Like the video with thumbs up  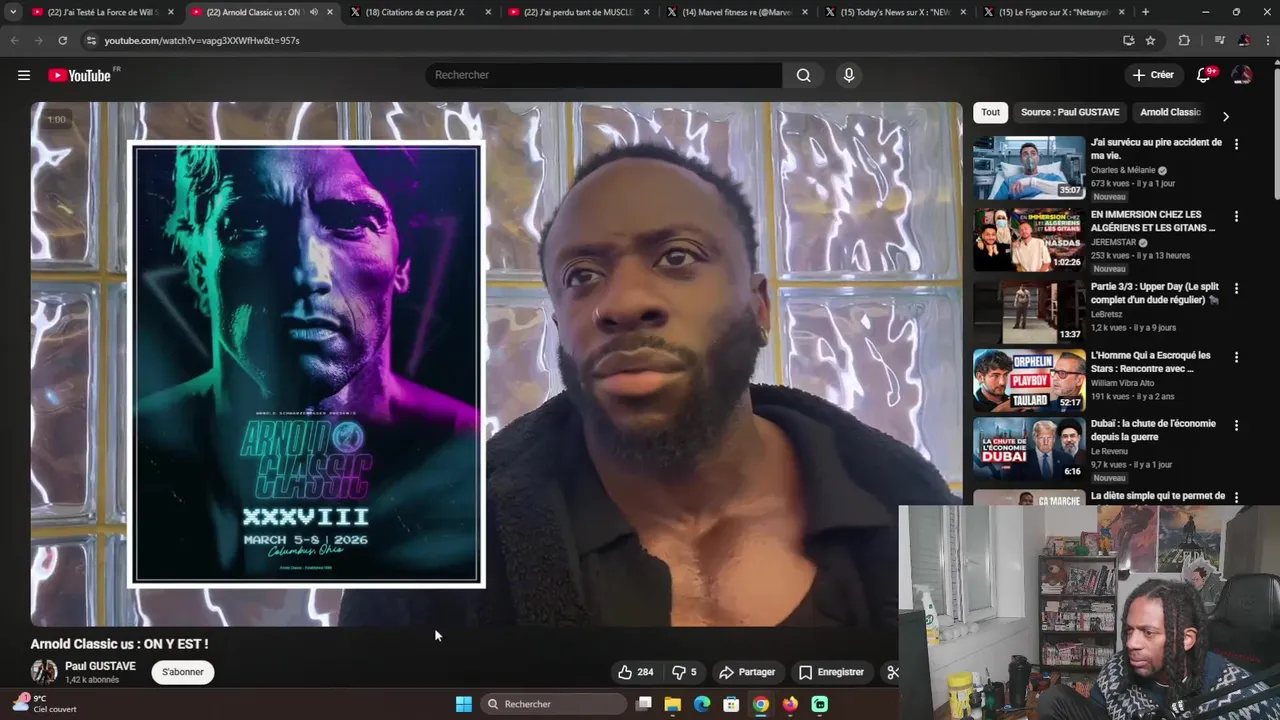635,672
